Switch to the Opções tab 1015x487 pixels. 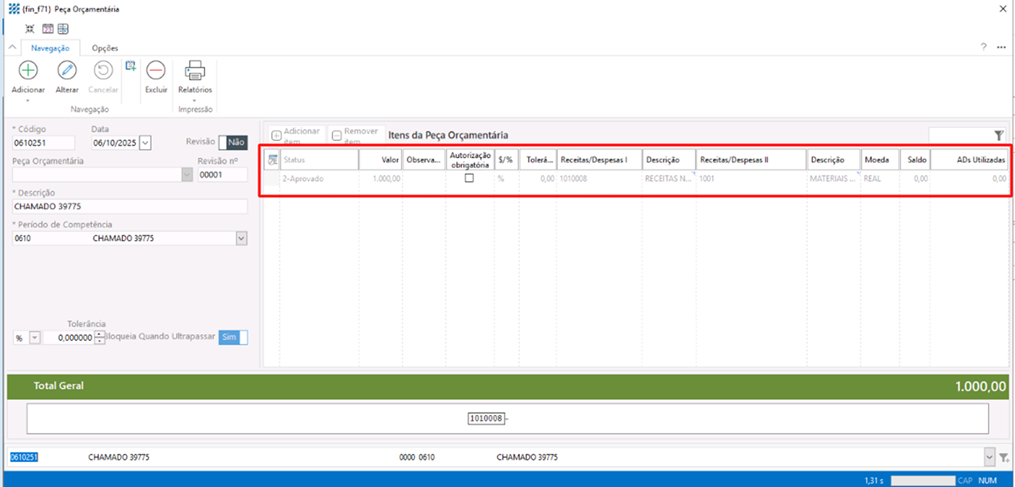(105, 47)
